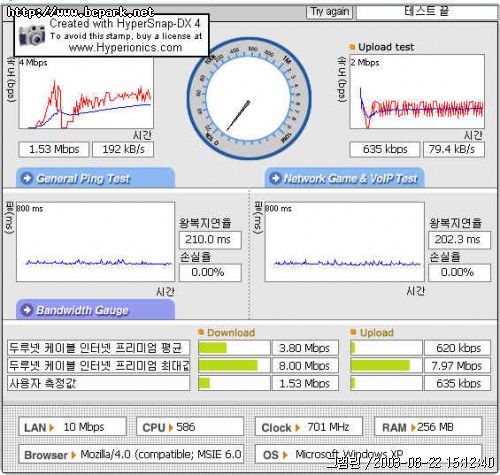500x475 pixels.
Task: Click loss rate 0.00% under VoIP test
Action: [459, 273]
